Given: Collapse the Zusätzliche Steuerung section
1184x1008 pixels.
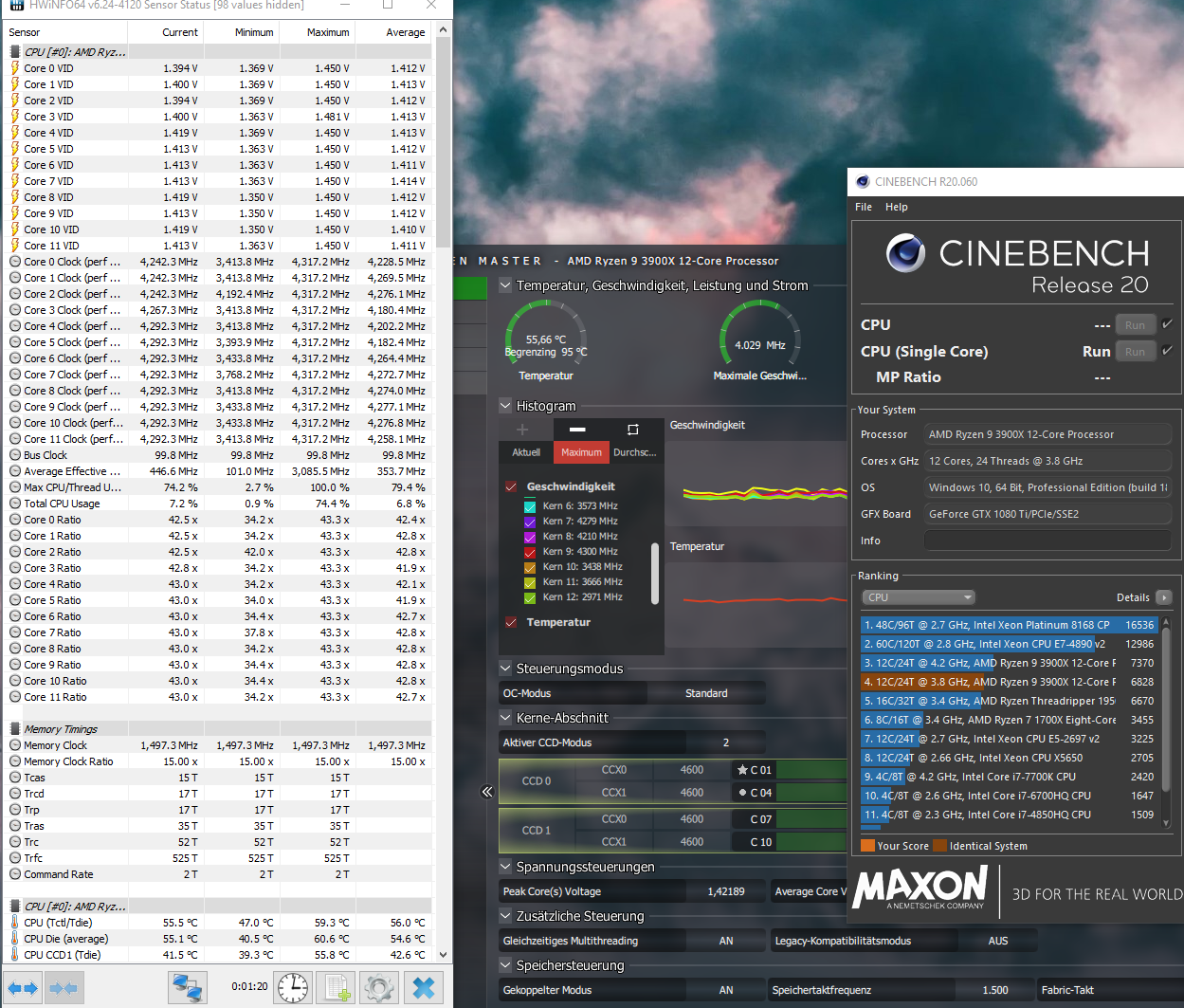Looking at the screenshot, I should click(505, 916).
